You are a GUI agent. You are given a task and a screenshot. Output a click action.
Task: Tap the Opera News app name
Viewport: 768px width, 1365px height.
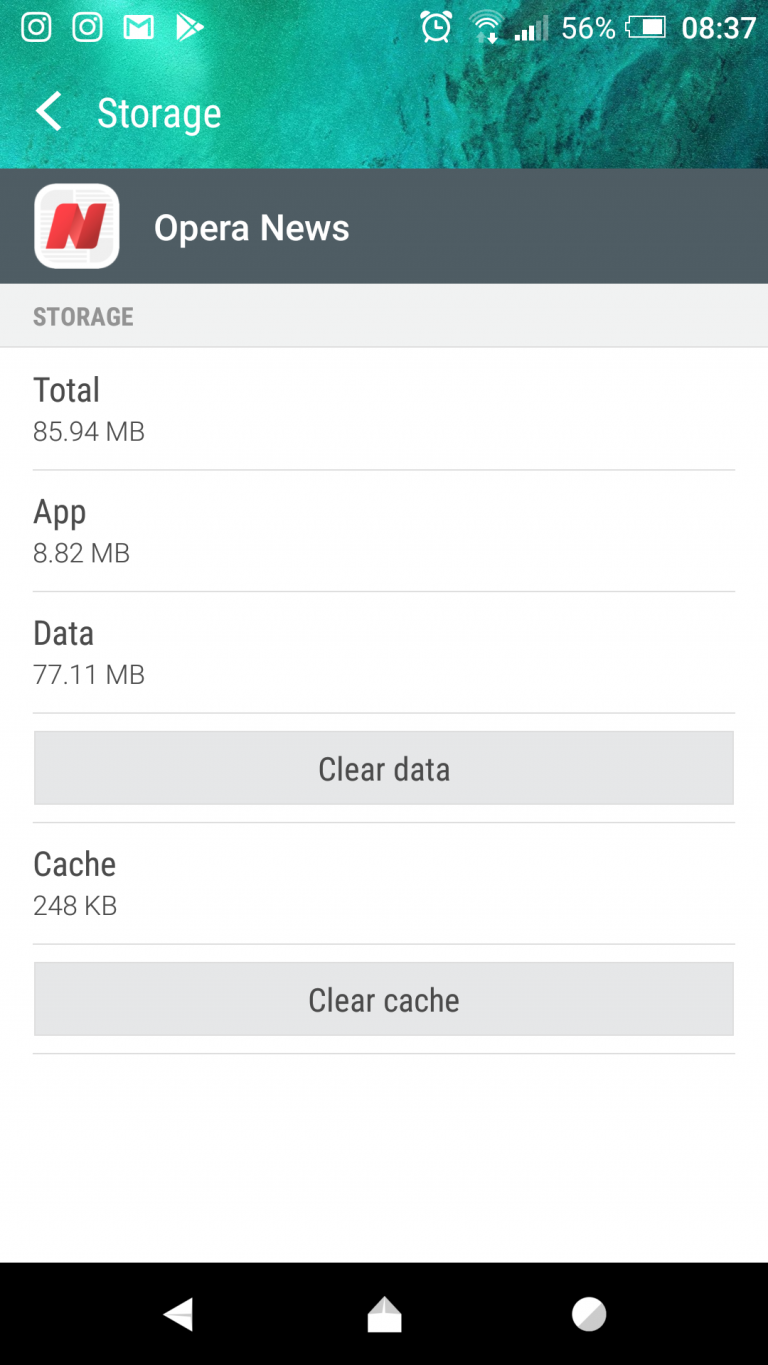point(252,228)
